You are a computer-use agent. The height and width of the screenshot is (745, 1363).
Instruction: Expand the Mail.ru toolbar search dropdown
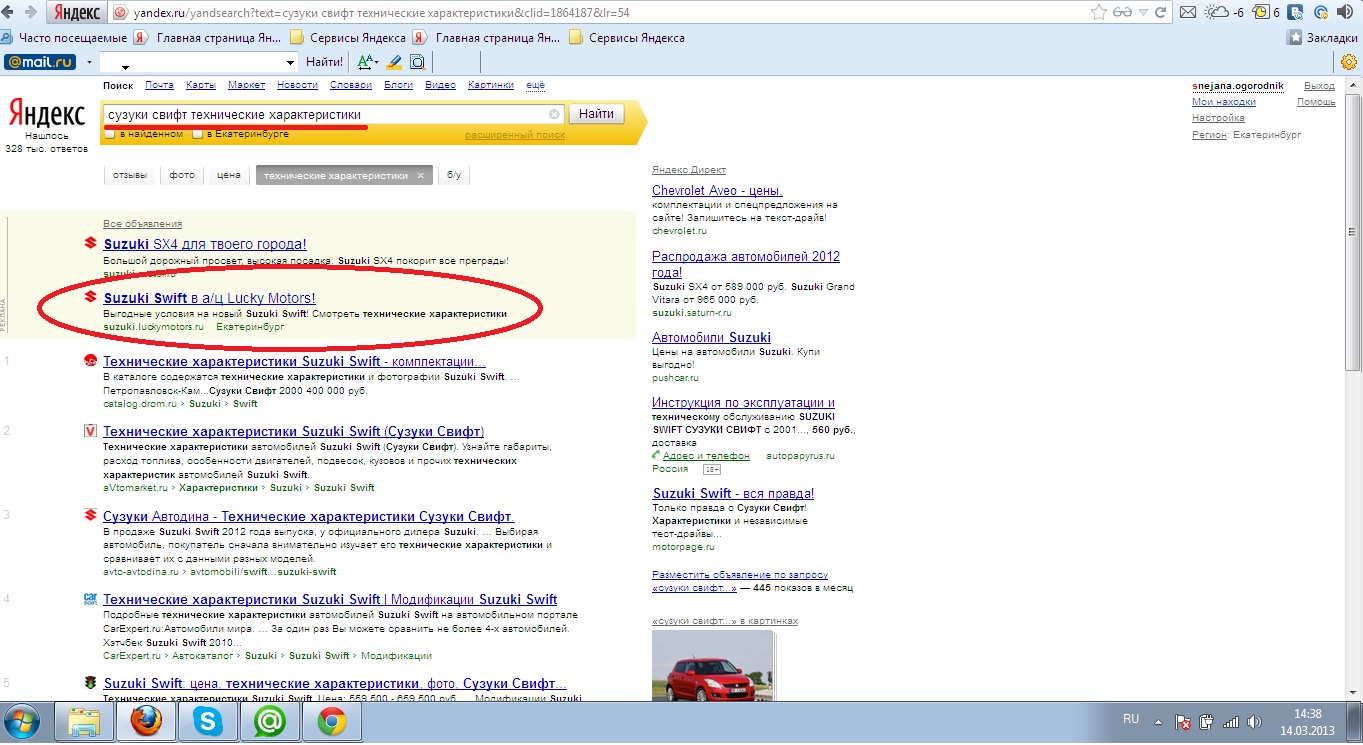click(291, 62)
